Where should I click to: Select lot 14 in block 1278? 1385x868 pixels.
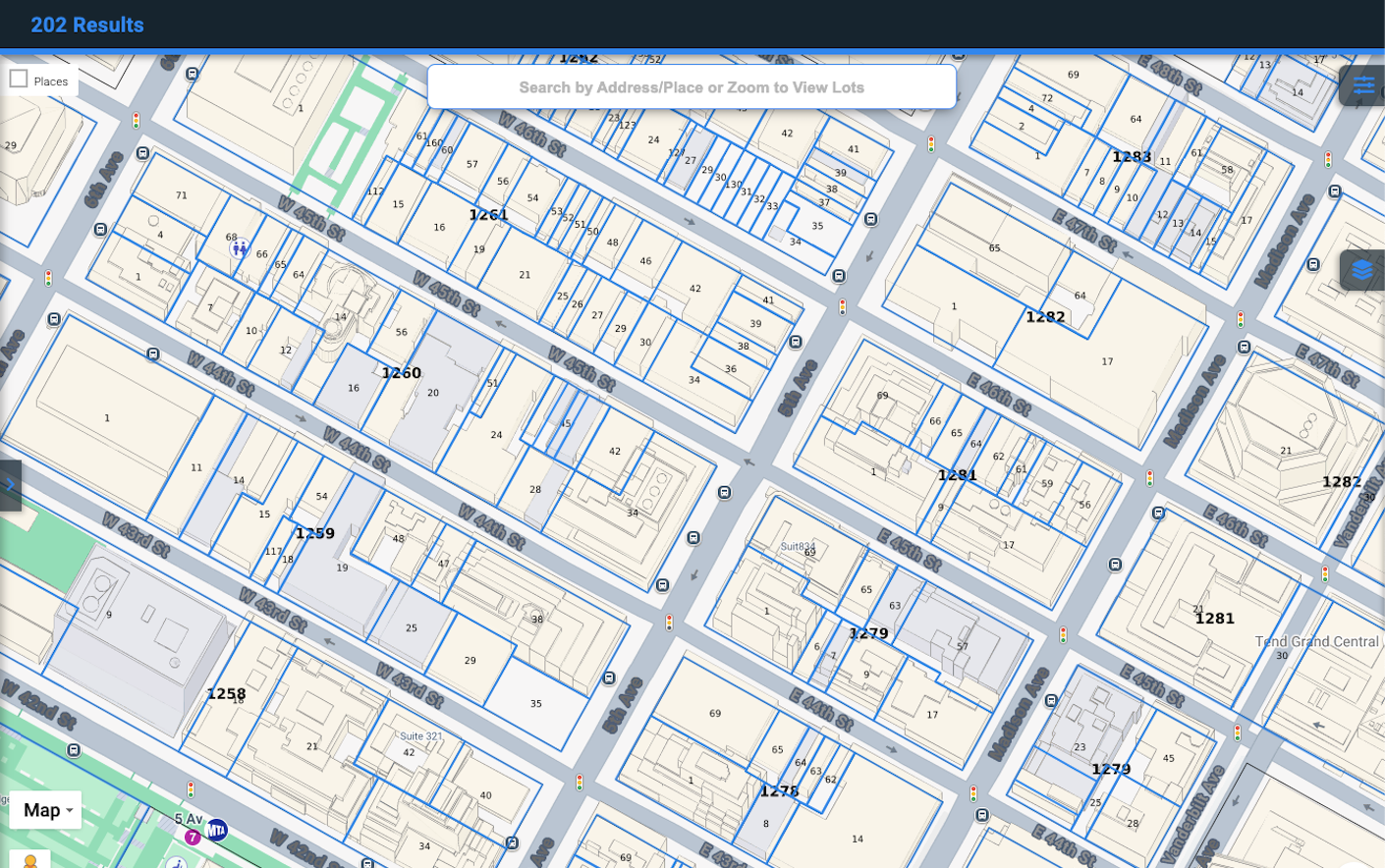858,839
